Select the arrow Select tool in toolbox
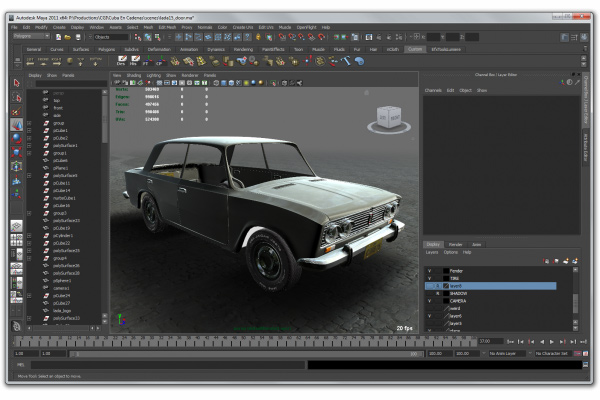600x400 pixels. point(16,83)
